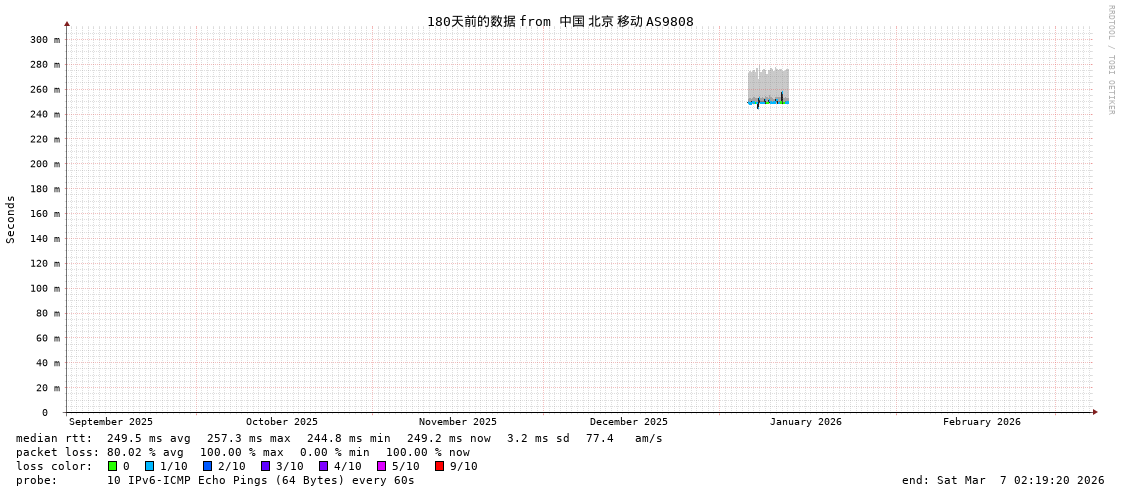
Task: Select the January 2026 x-axis label
Action: click(x=805, y=422)
